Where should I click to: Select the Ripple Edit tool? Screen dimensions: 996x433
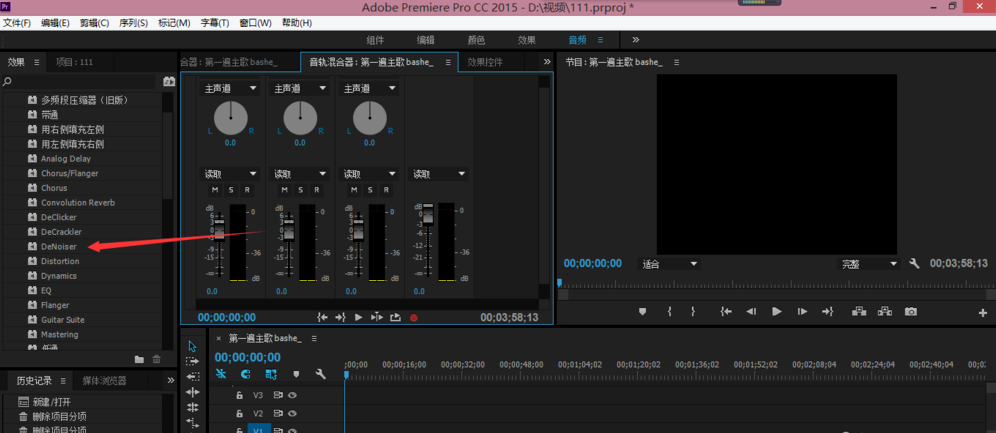[192, 378]
